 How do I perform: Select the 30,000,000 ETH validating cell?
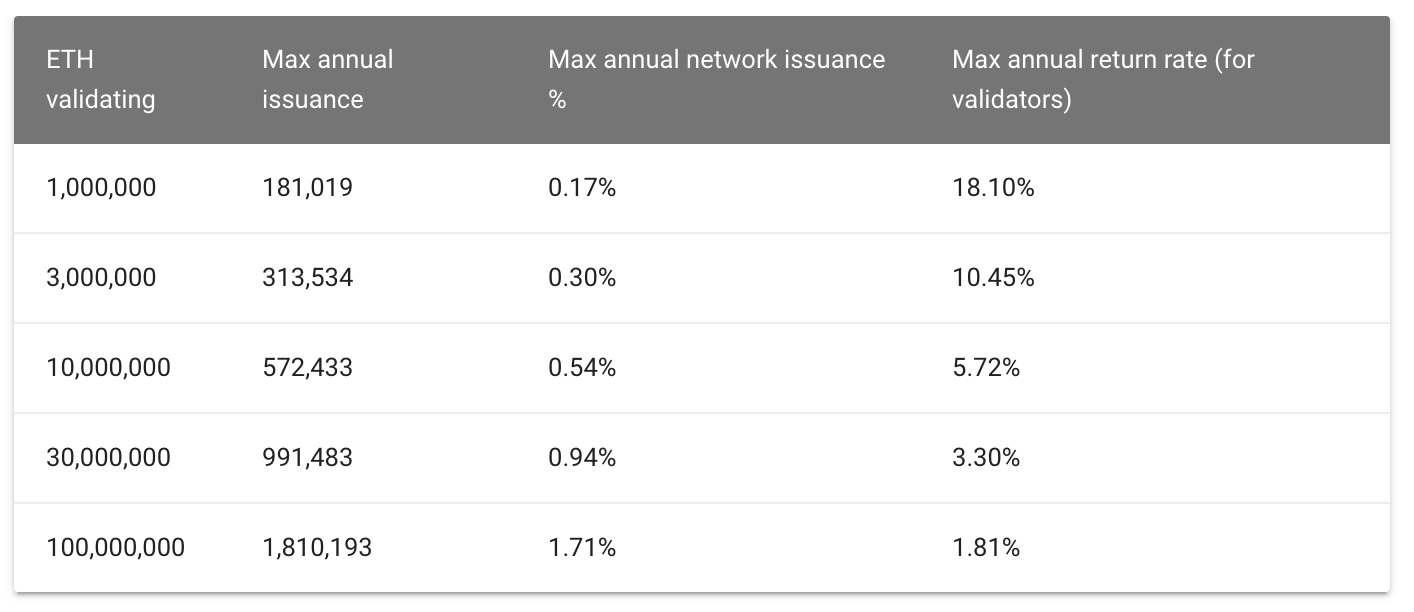tap(108, 458)
